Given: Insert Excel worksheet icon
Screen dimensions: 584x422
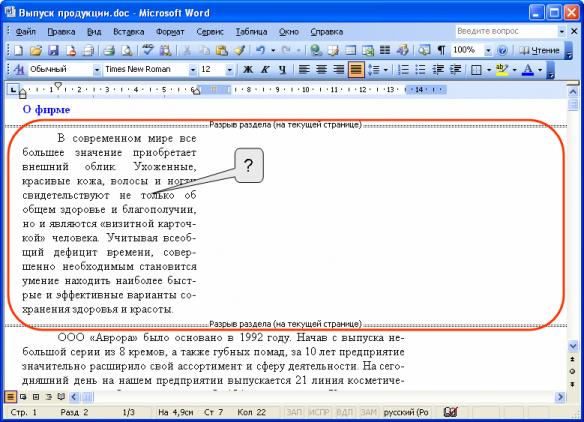Looking at the screenshot, I should (x=368, y=50).
